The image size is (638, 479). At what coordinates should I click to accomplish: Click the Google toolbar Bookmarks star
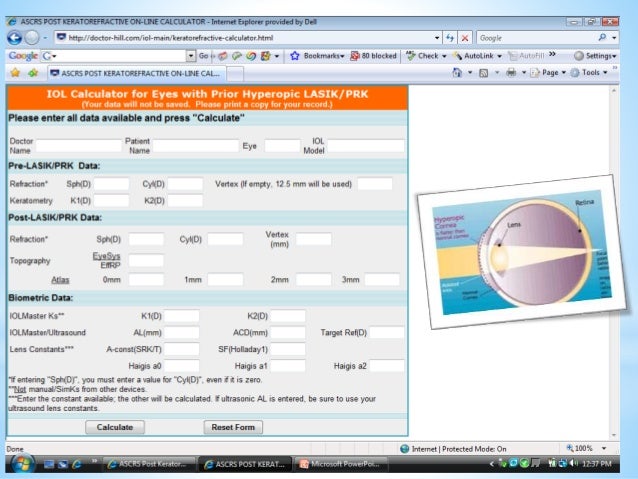coord(295,56)
